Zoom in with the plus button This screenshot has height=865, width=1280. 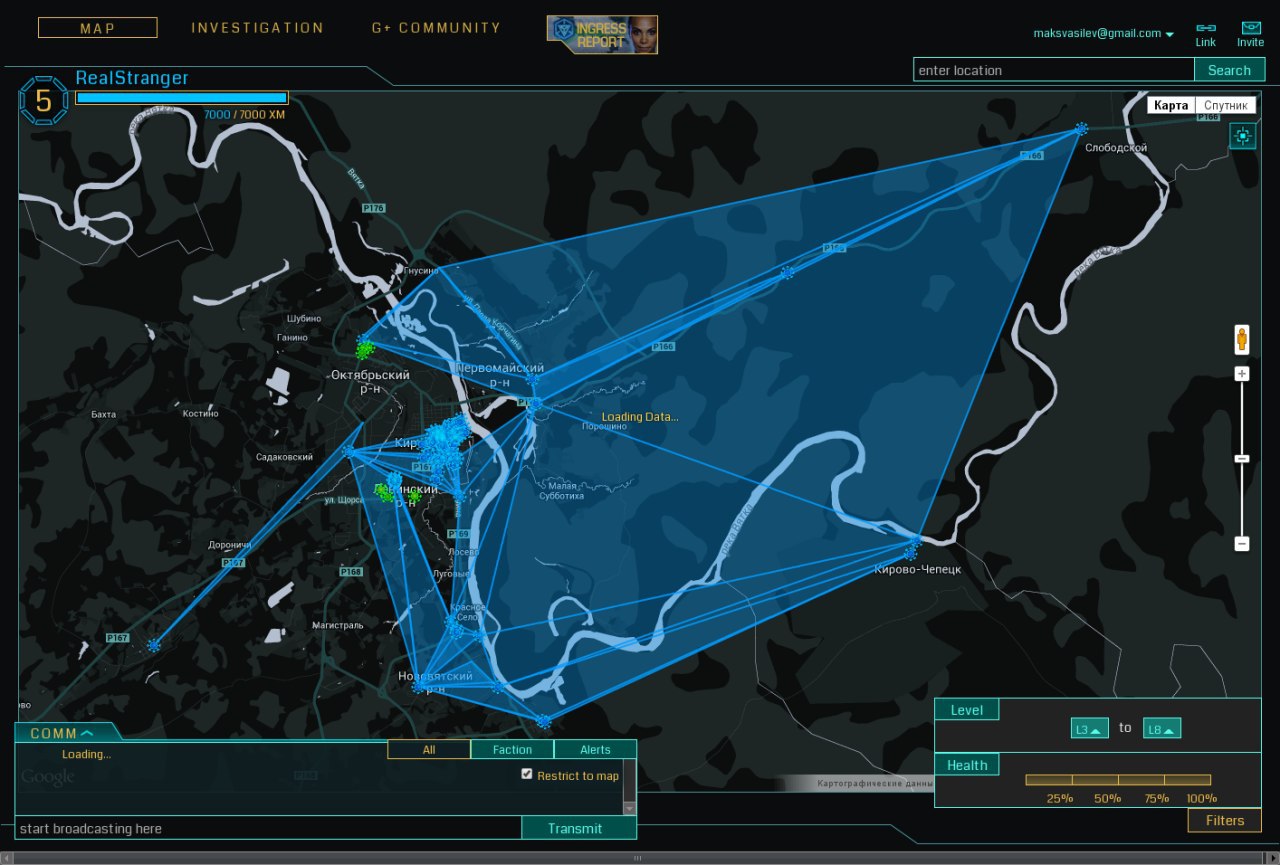[1242, 374]
